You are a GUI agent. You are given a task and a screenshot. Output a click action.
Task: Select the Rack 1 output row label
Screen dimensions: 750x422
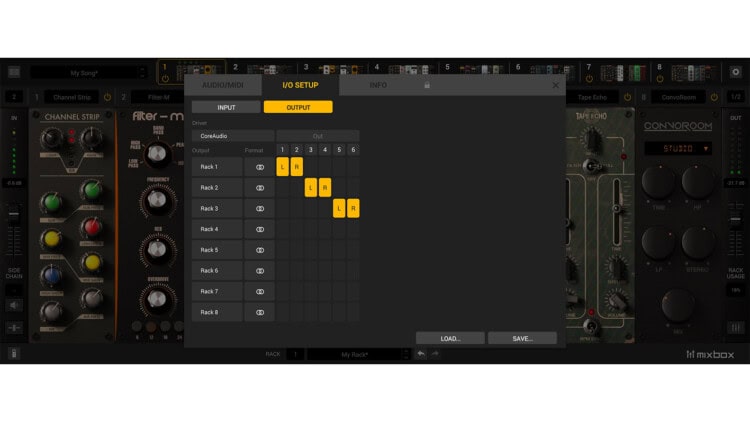(217, 167)
